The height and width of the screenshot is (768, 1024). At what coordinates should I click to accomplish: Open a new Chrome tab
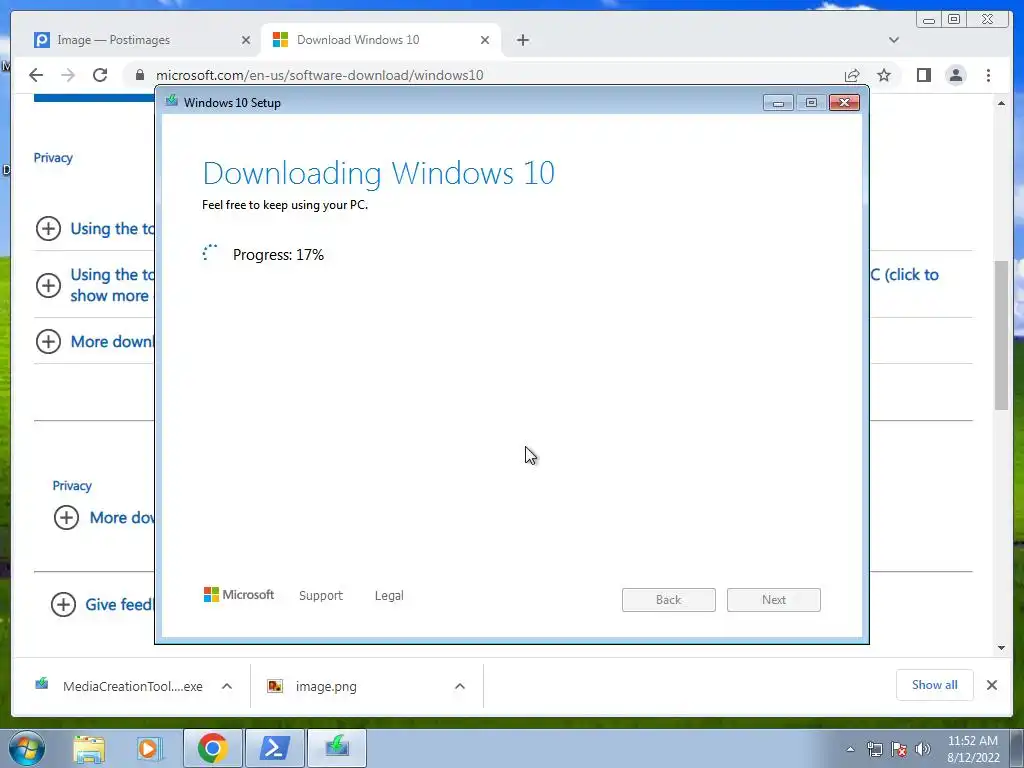tap(522, 40)
